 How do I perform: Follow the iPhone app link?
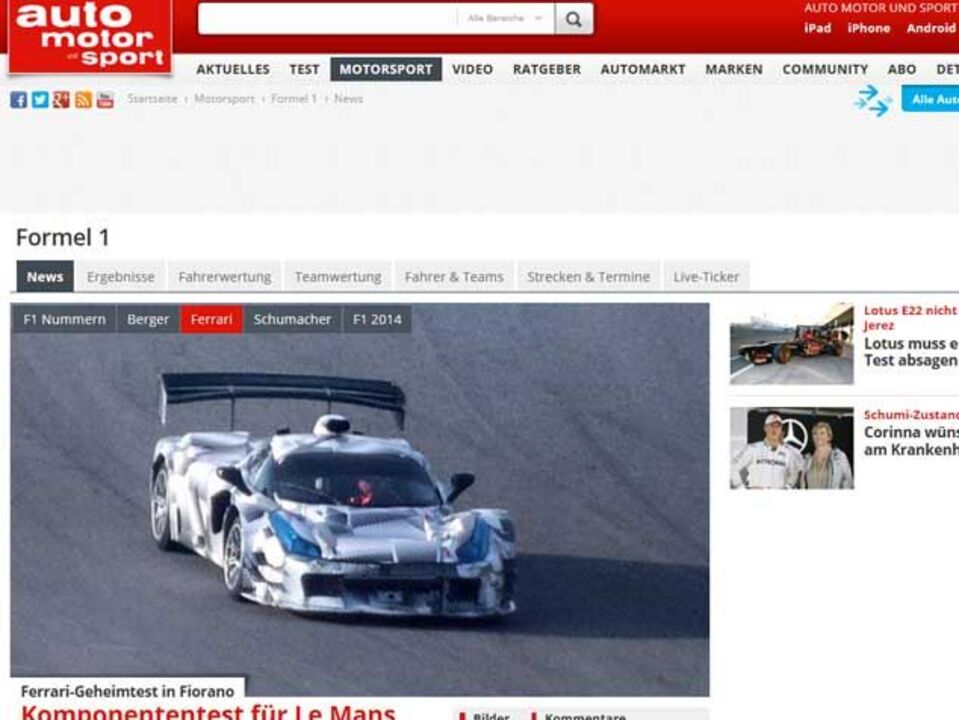(868, 28)
